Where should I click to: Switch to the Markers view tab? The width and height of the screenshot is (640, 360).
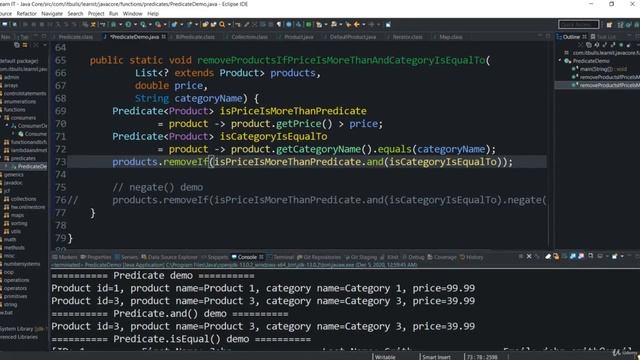[65, 257]
